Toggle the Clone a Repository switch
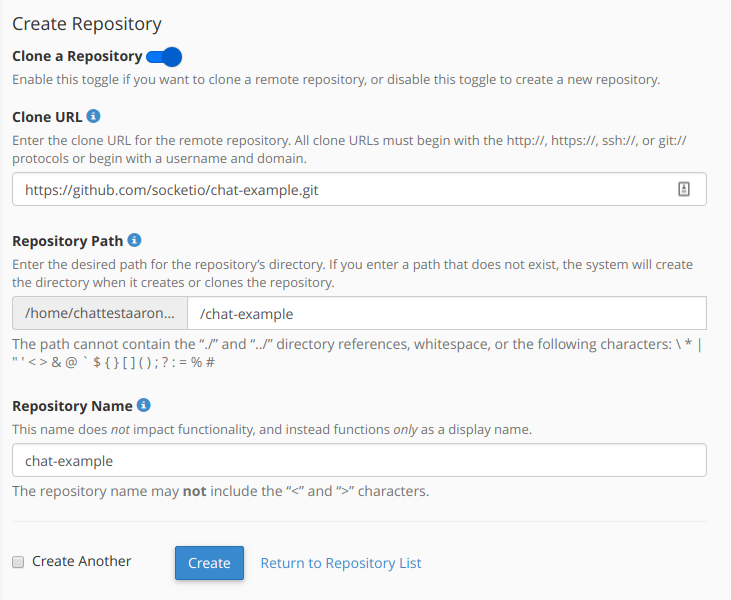This screenshot has height=600, width=731. click(164, 57)
